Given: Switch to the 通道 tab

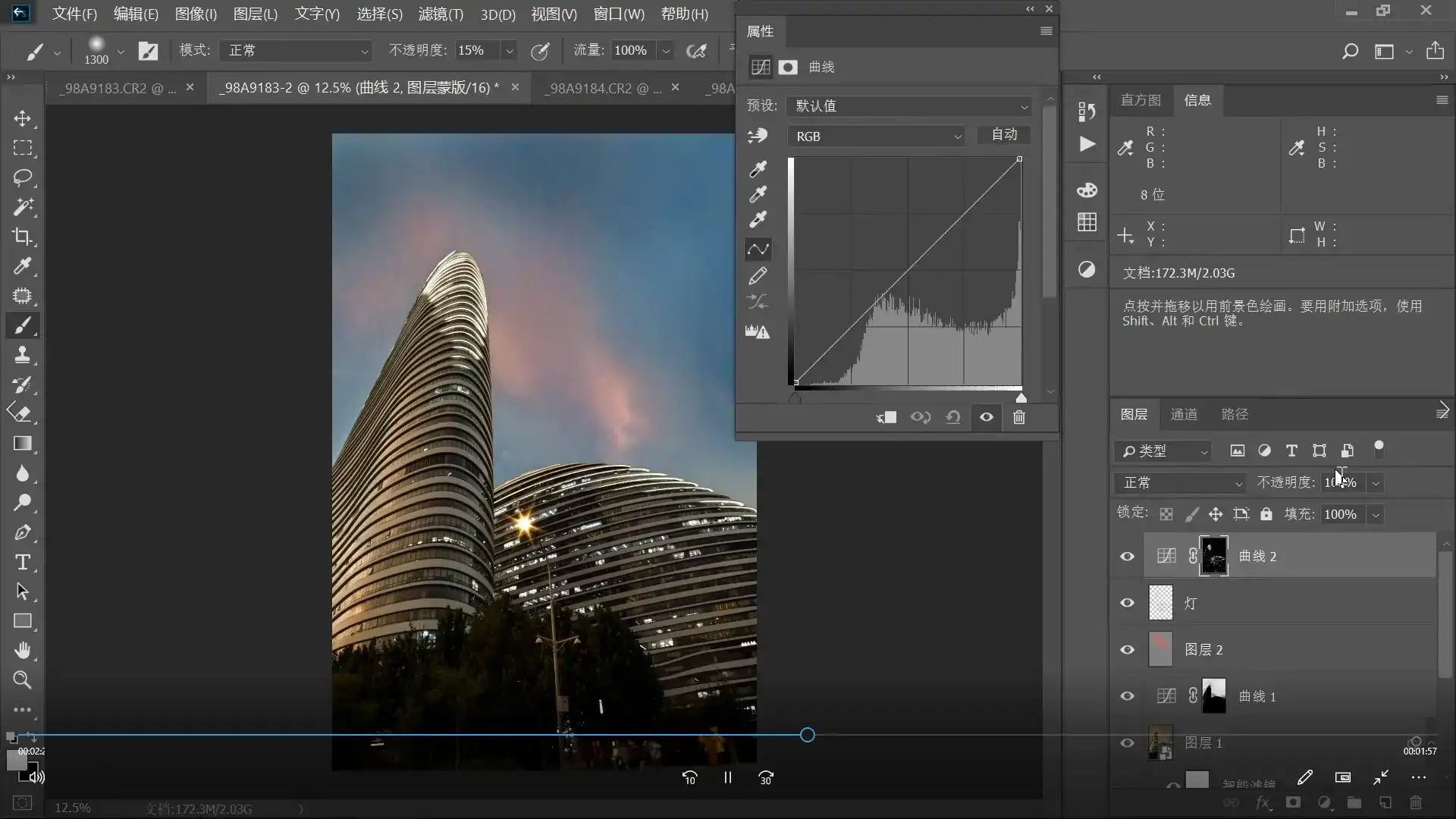Looking at the screenshot, I should 1183,414.
